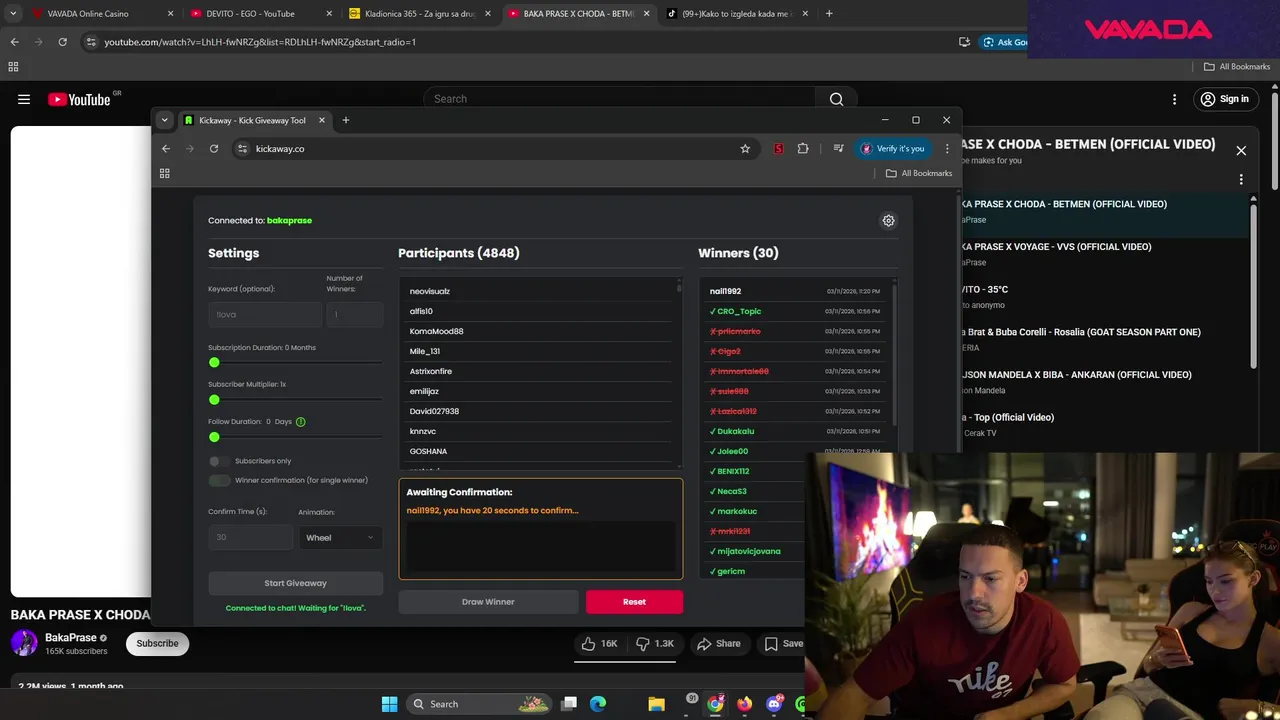1280x720 pixels.
Task: Open new tab in Kickaway window
Action: point(346,120)
